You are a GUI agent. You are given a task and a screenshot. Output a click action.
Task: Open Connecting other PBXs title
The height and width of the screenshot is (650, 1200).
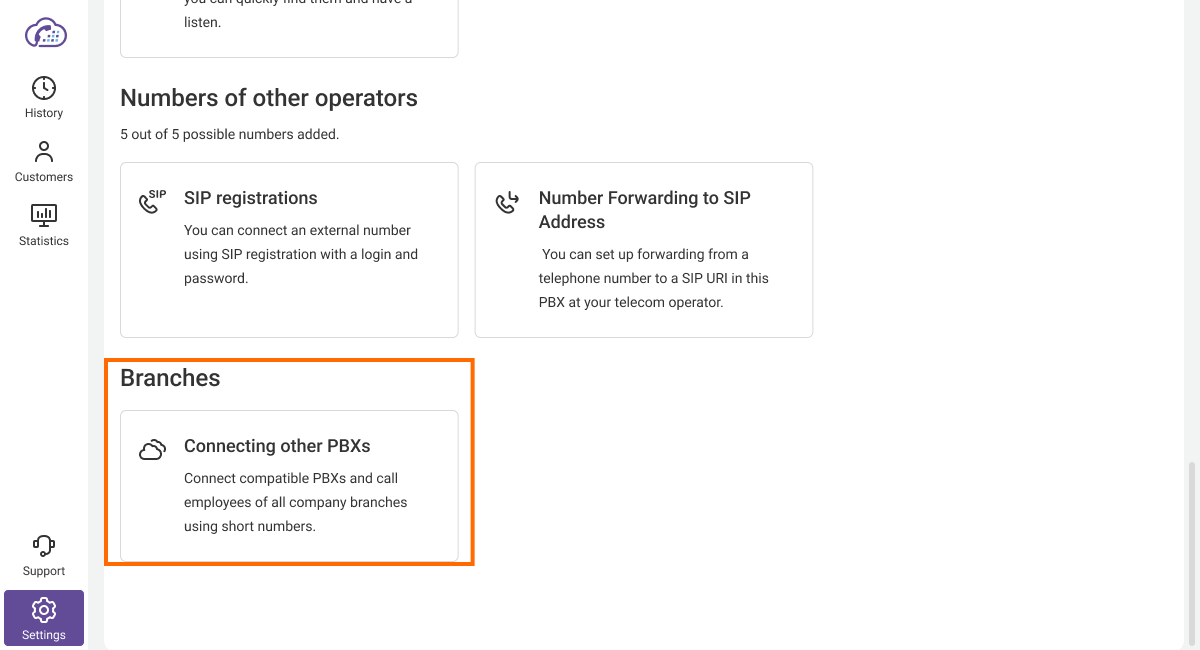[x=277, y=446]
